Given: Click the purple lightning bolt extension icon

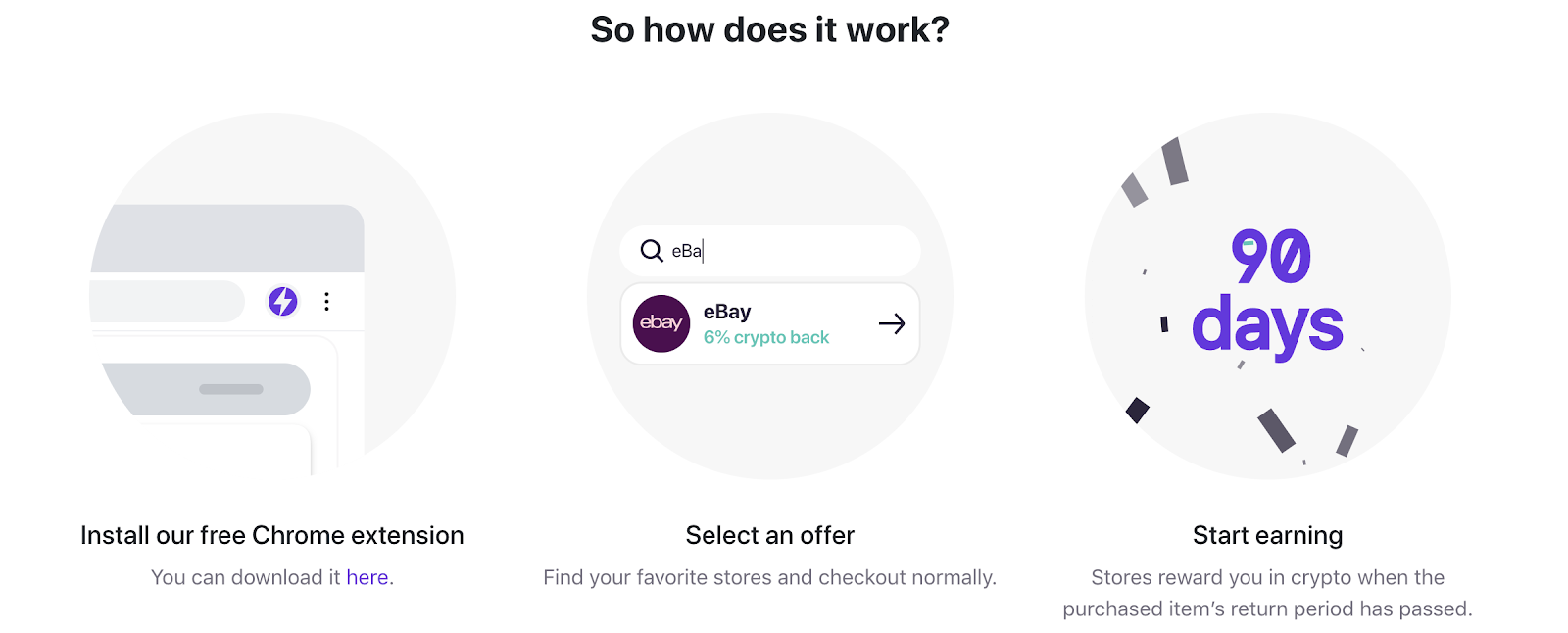Looking at the screenshot, I should point(283,301).
